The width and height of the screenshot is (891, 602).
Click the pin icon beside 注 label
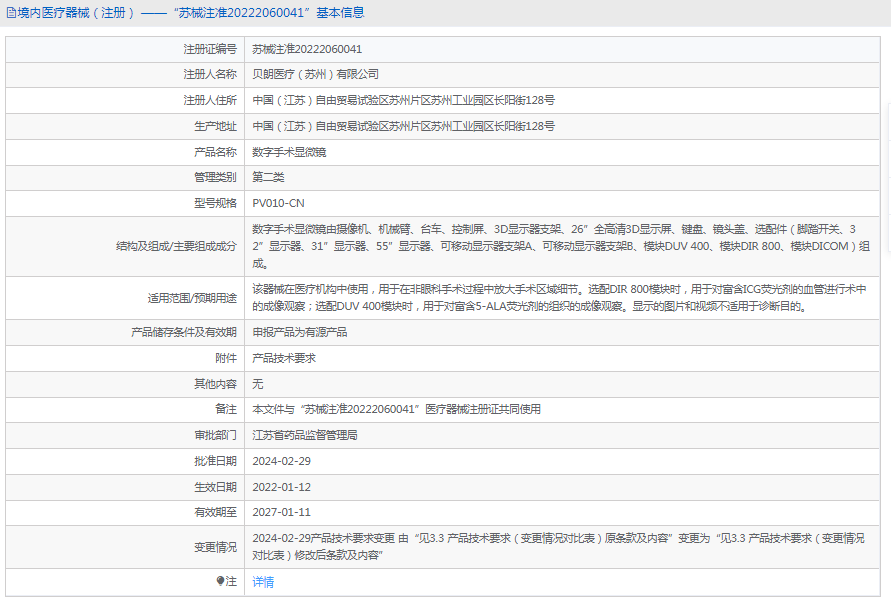point(220,580)
